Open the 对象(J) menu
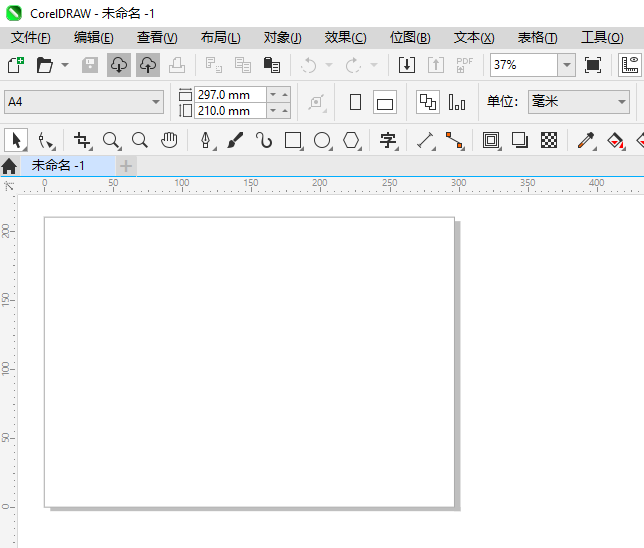 coord(283,38)
